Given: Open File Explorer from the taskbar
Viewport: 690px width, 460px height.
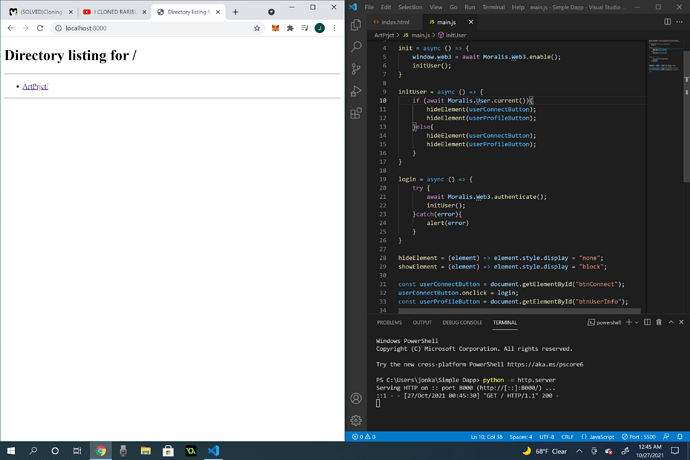Looking at the screenshot, I should click(146, 451).
